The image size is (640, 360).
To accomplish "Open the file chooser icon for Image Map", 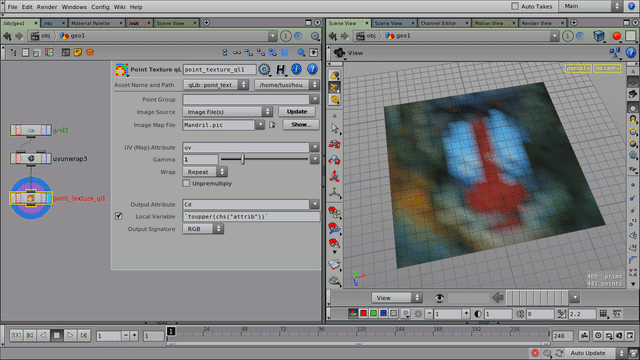I will point(272,125).
